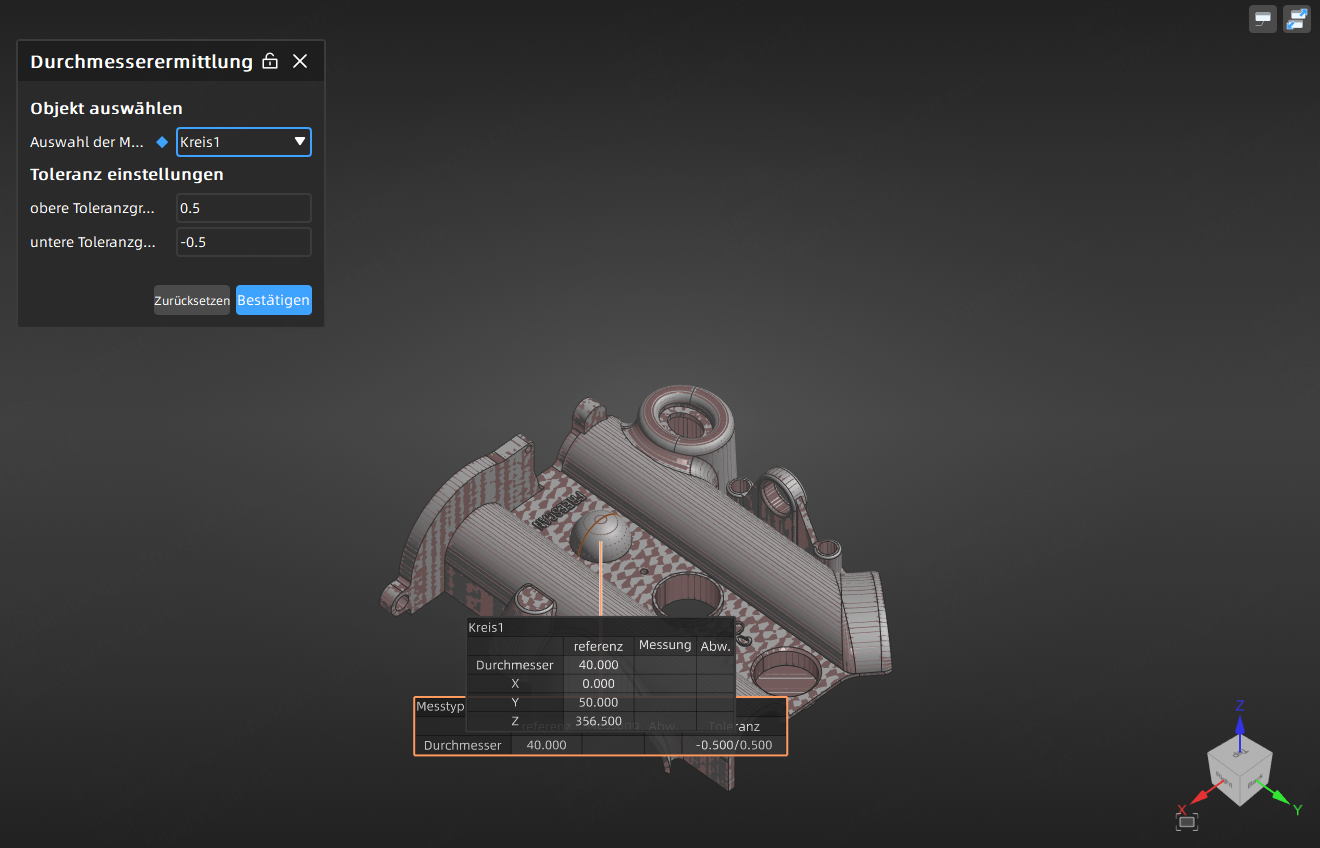Click the Zurücksetzen button
This screenshot has width=1320, height=848.
click(x=192, y=300)
